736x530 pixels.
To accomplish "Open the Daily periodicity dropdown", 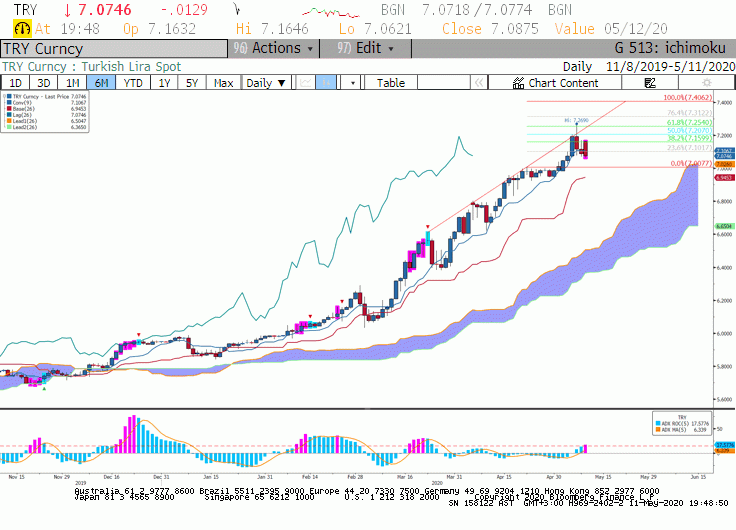I will coord(266,83).
